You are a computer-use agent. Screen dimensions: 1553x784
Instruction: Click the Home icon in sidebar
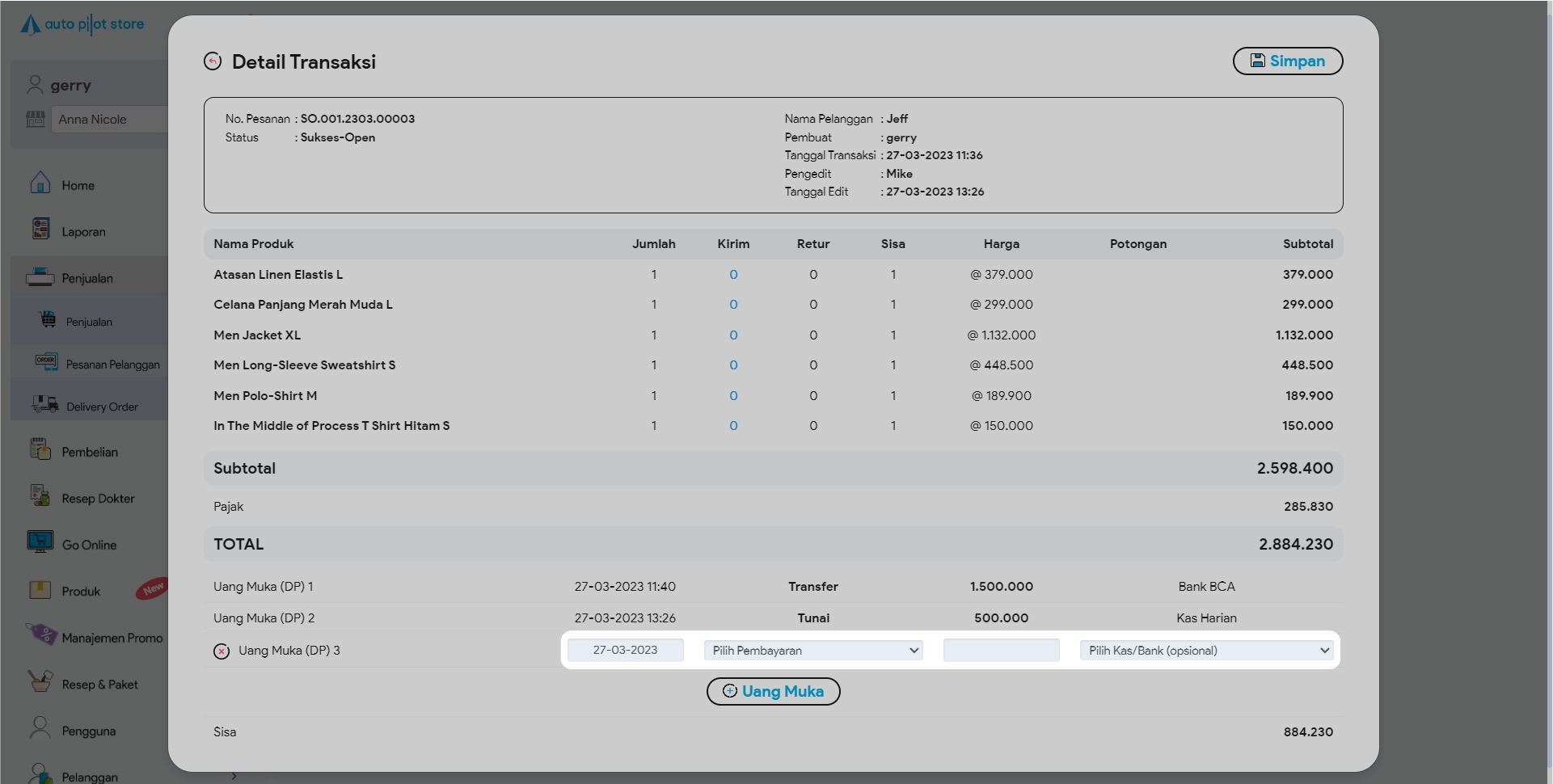(x=40, y=183)
